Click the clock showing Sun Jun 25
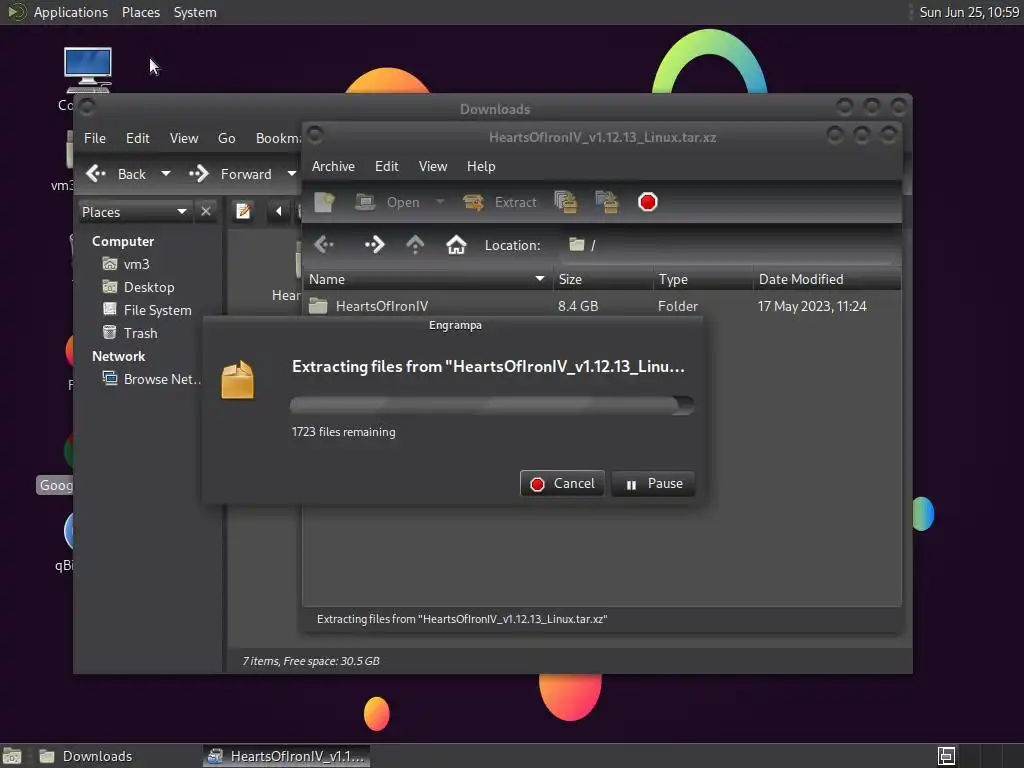 tap(969, 12)
